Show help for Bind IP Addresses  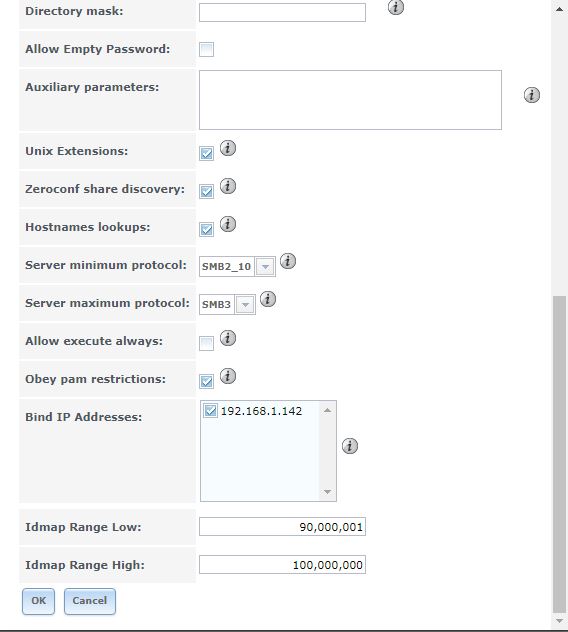pos(350,446)
